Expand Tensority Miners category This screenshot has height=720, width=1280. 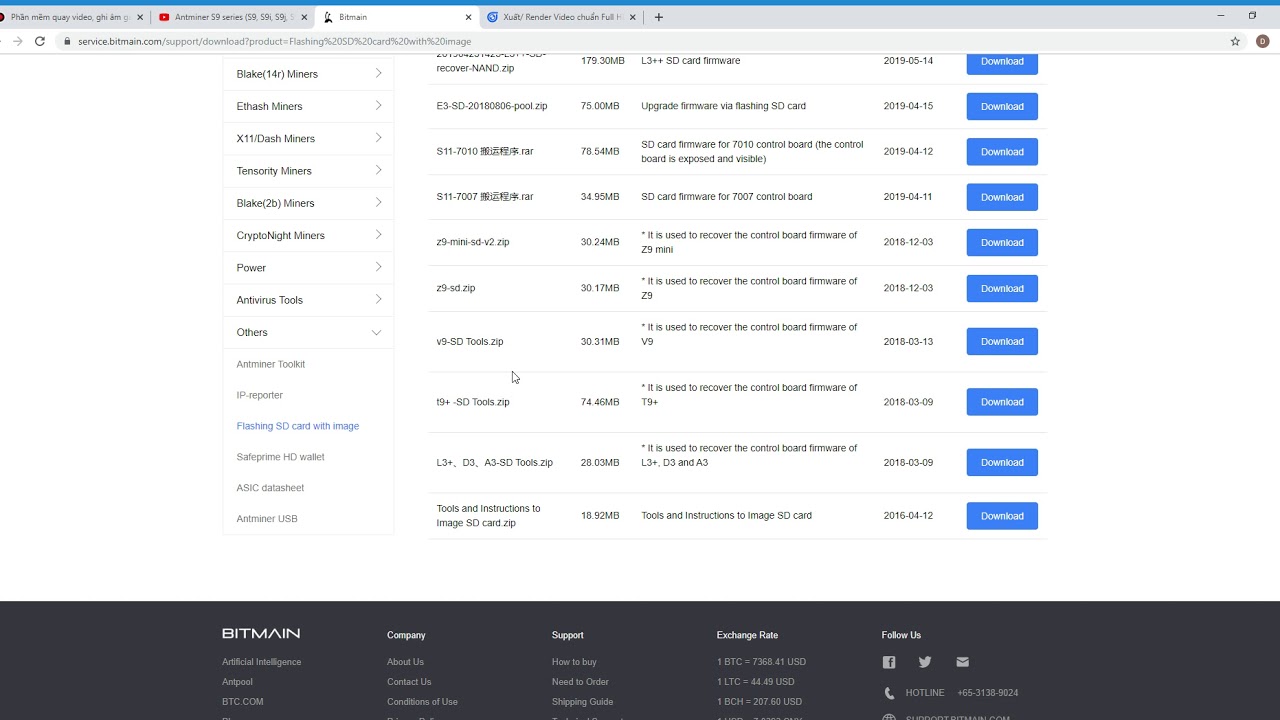pyautogui.click(x=308, y=171)
